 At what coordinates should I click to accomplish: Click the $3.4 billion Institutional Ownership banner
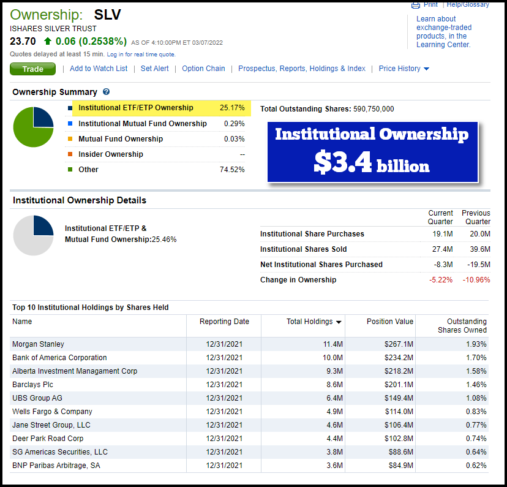coord(373,152)
